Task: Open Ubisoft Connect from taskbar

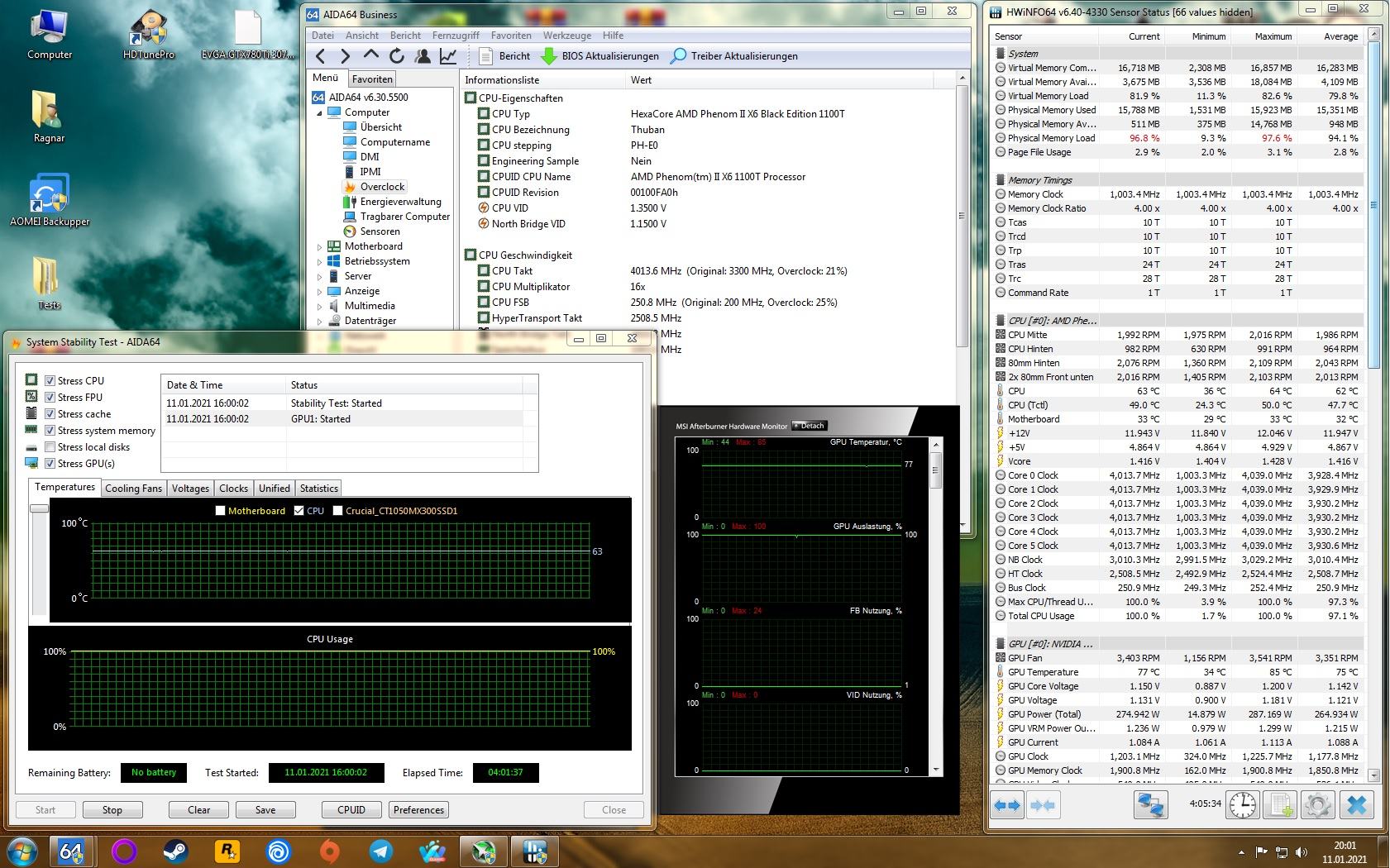Action: 278,851
